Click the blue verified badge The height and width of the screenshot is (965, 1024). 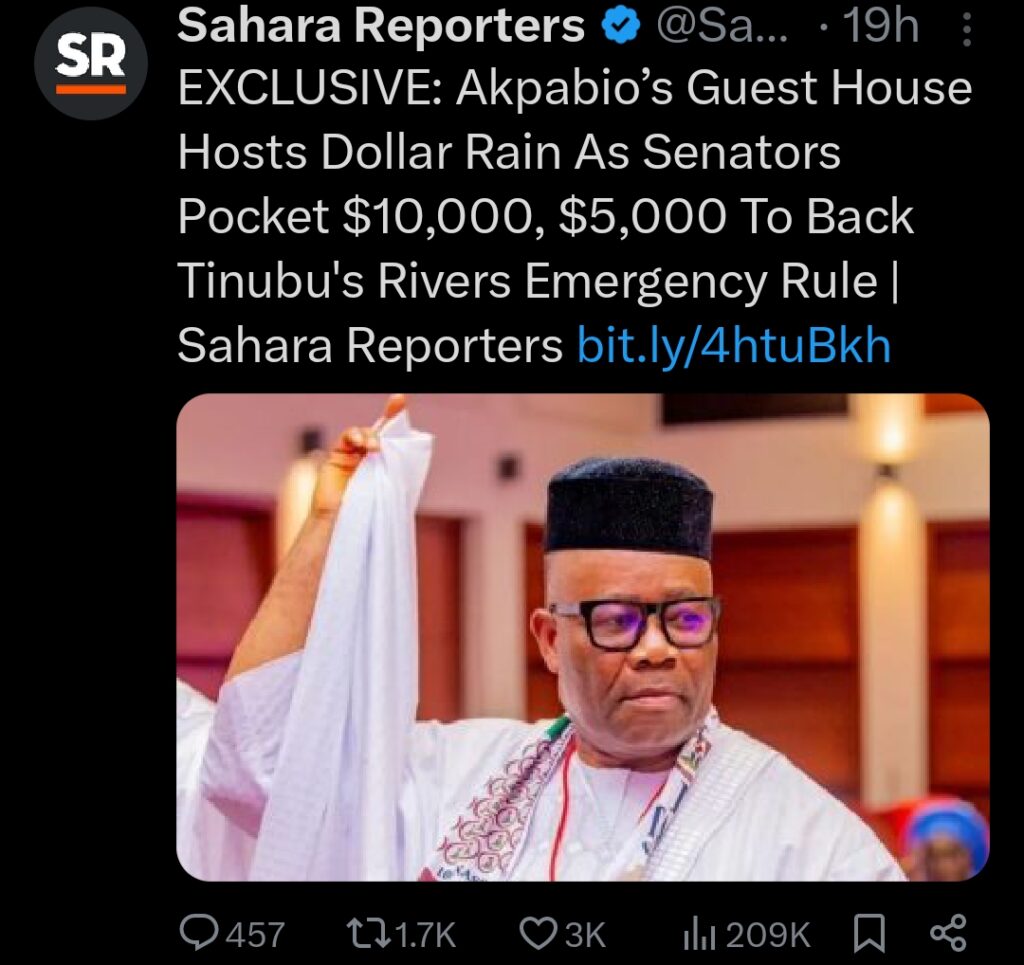[x=620, y=28]
